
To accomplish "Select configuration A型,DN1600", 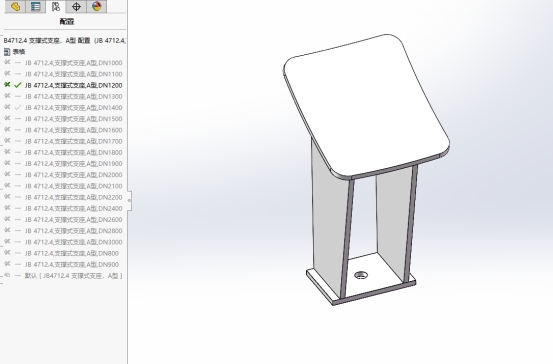I will coord(74,130).
